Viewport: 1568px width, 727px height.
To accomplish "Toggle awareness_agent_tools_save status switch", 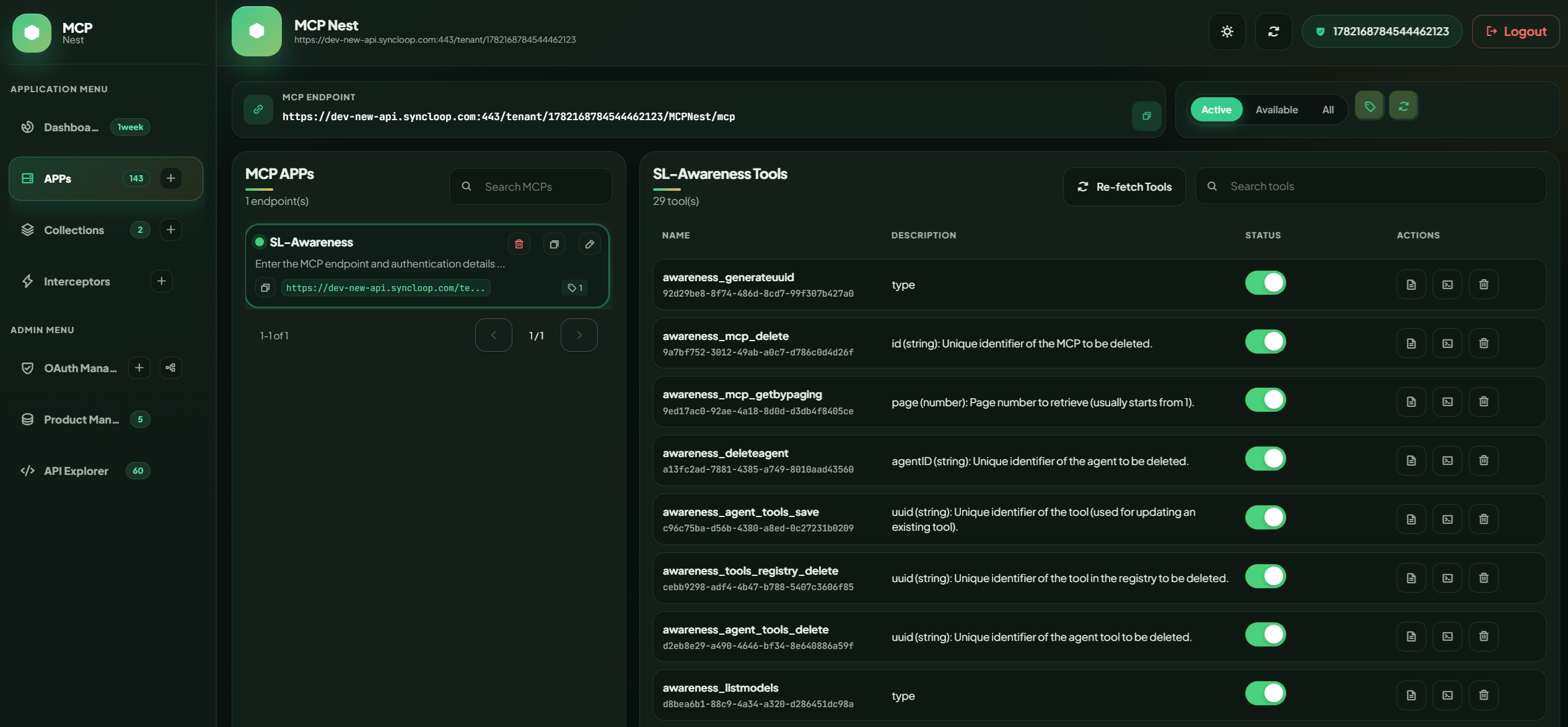I will [1266, 518].
